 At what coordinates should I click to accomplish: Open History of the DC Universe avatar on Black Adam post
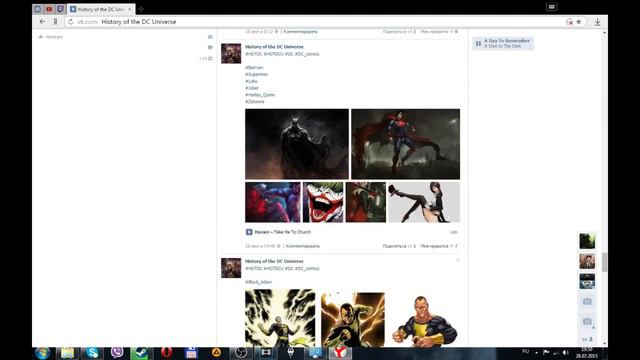(231, 268)
